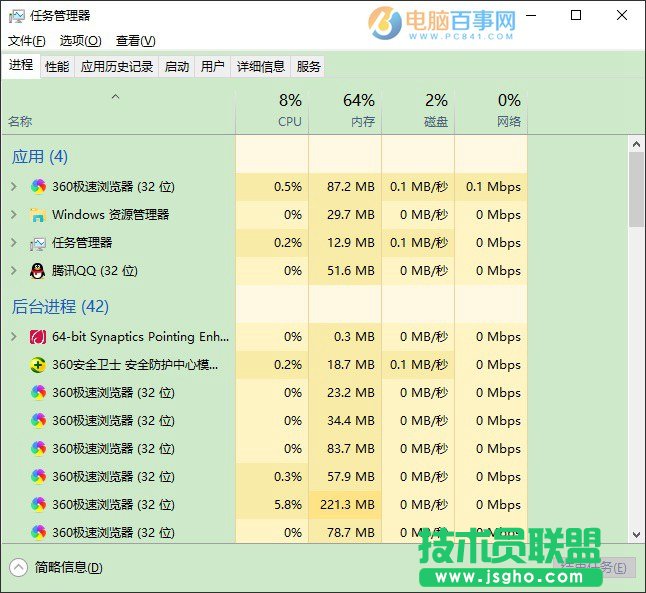This screenshot has width=646, height=593.
Task: Expand the 360极速浏览器 app entry
Action: pos(13,187)
